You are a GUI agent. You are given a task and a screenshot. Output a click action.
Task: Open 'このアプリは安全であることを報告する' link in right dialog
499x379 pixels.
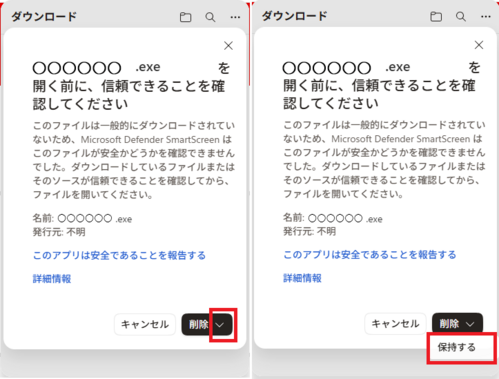pyautogui.click(x=370, y=255)
